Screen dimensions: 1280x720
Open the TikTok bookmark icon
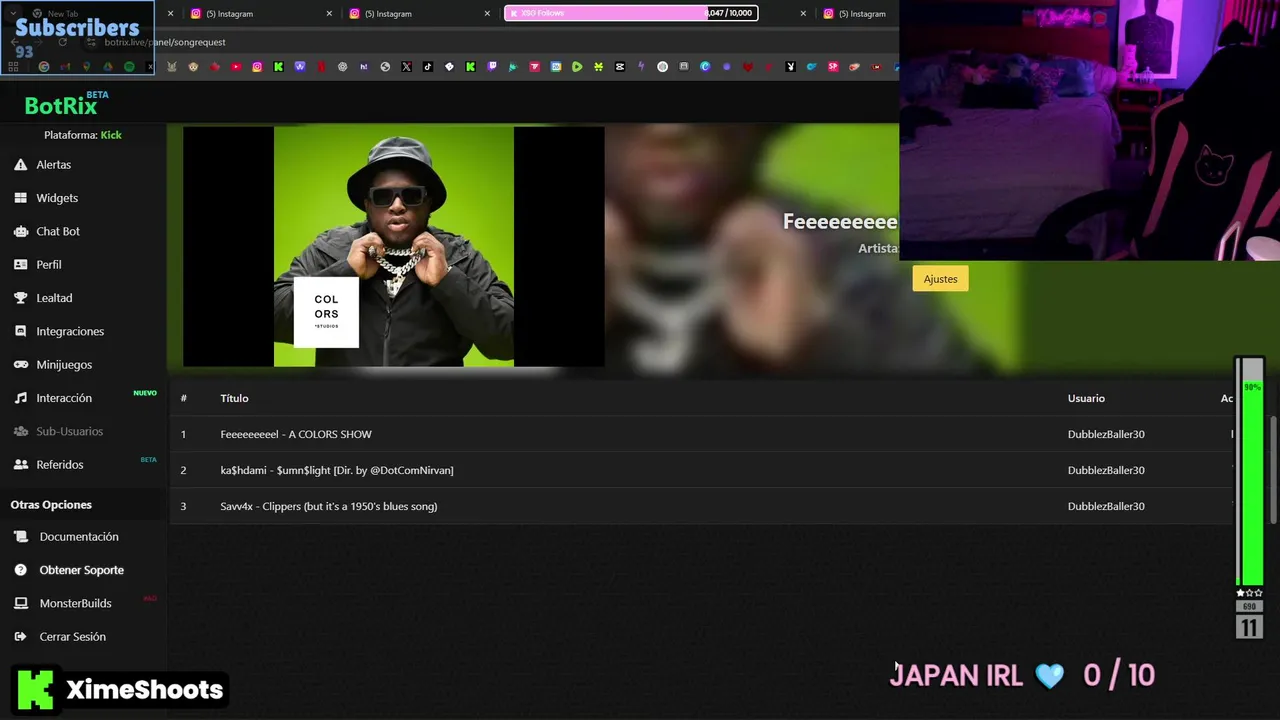coord(428,67)
